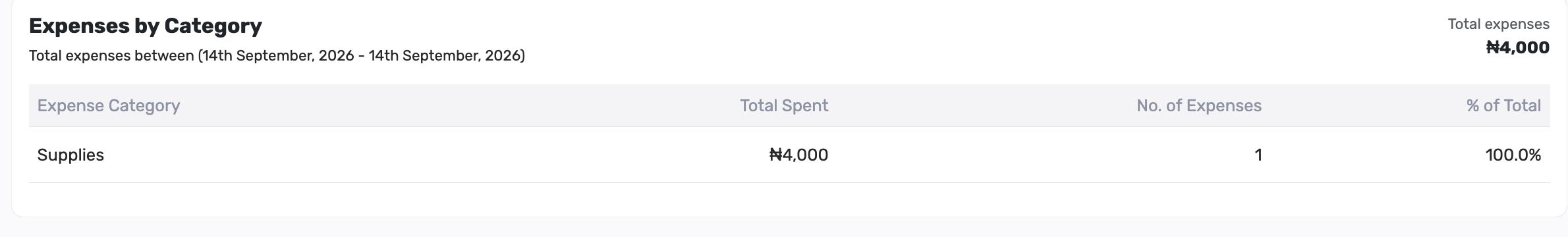Click the gray page background below the card
The width and height of the screenshot is (1568, 237).
click(784, 228)
